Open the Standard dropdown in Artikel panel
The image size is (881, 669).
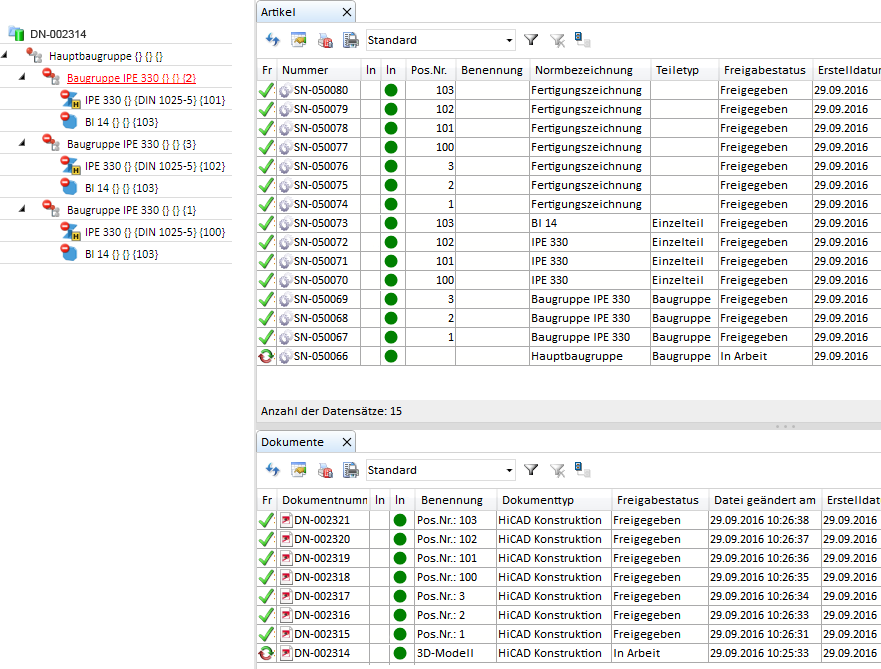(x=509, y=41)
